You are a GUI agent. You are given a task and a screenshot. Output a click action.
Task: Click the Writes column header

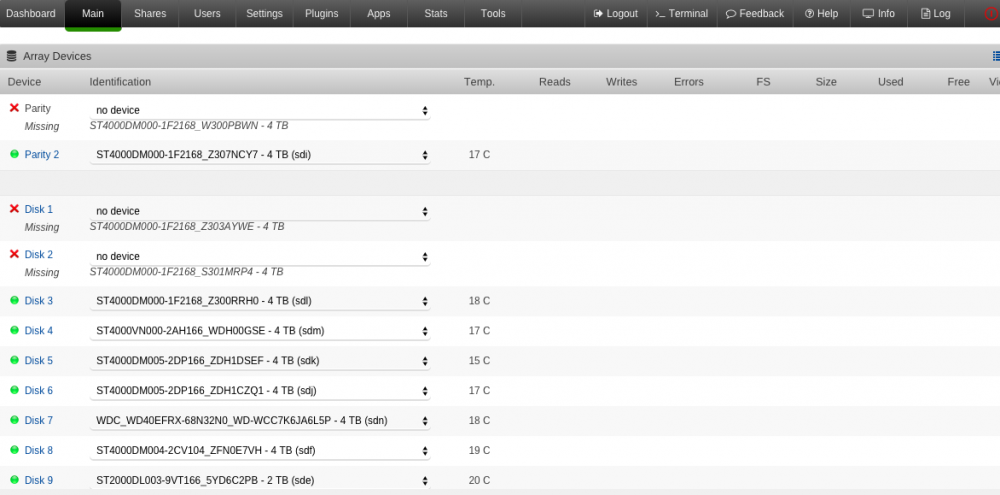tap(621, 82)
